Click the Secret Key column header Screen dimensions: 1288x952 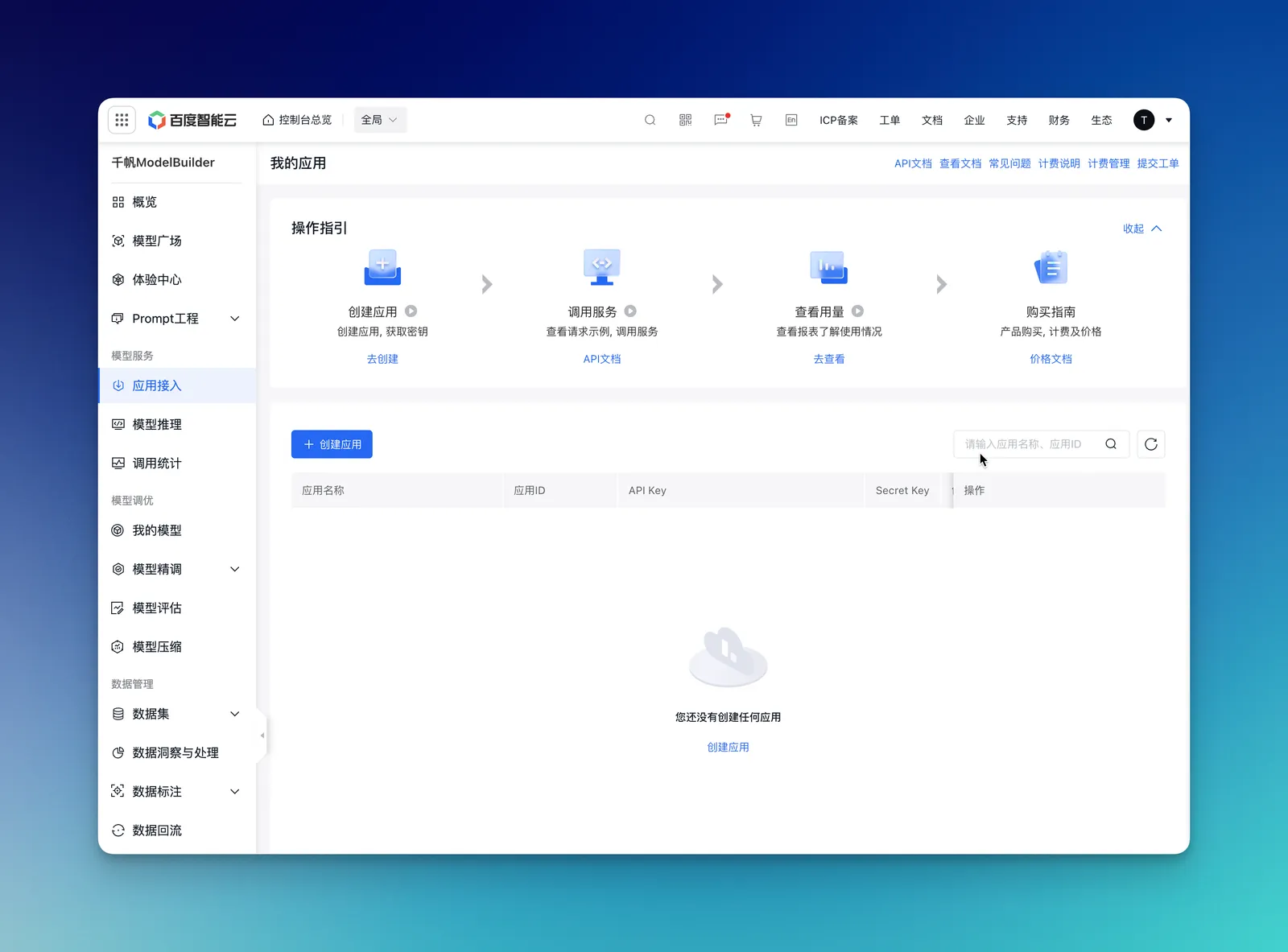(902, 490)
